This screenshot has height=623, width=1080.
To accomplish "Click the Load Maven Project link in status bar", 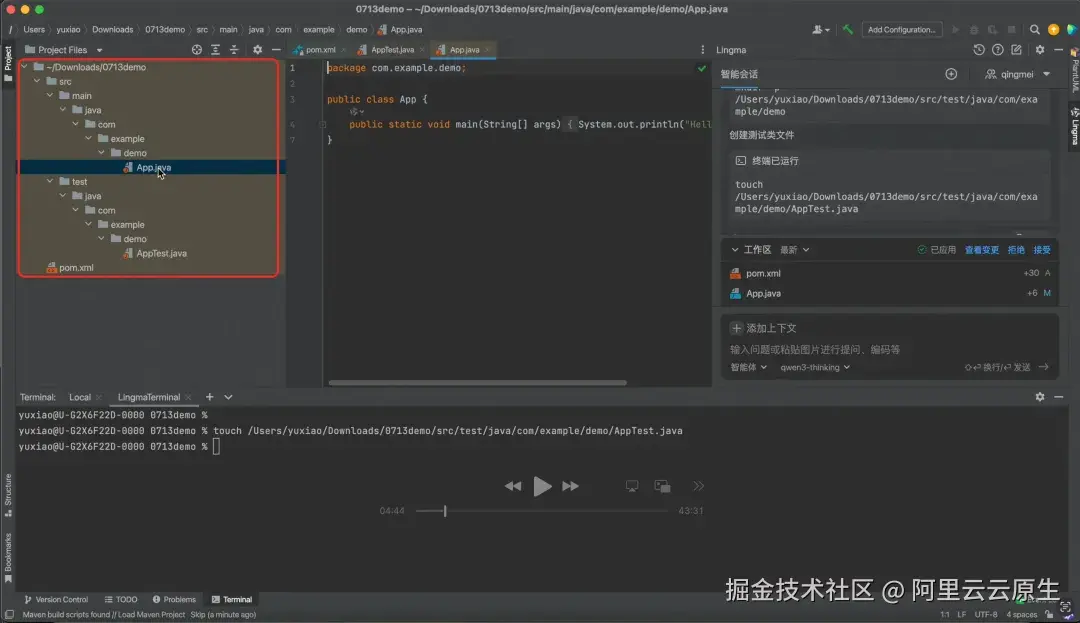I will coord(152,615).
